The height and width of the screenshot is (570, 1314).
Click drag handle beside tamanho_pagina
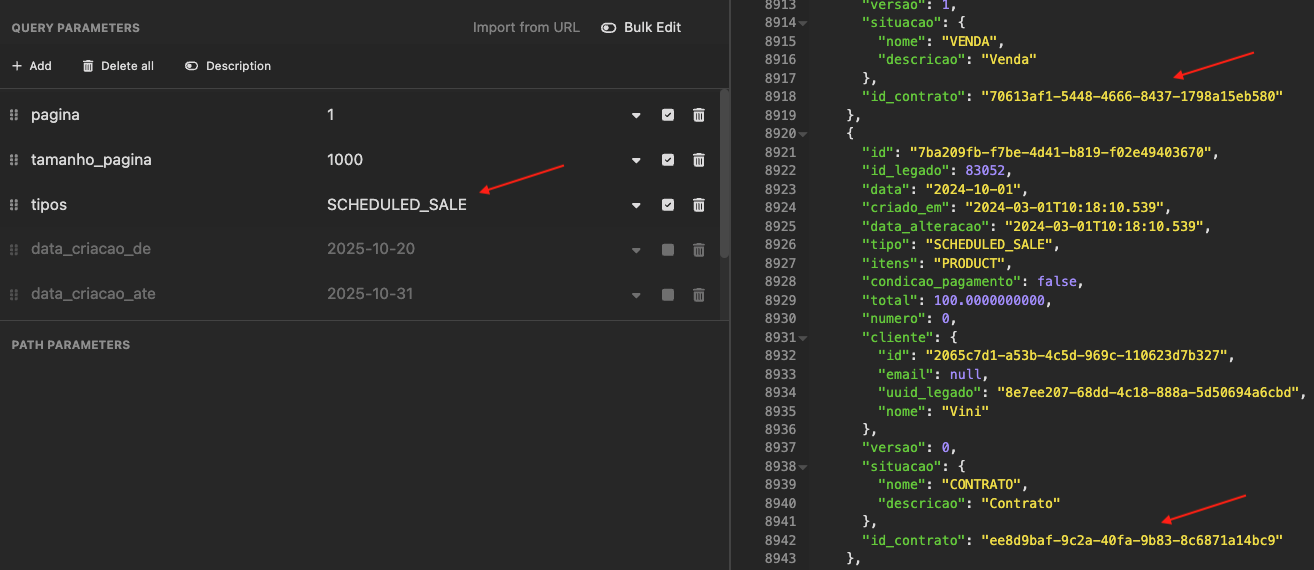(x=14, y=160)
